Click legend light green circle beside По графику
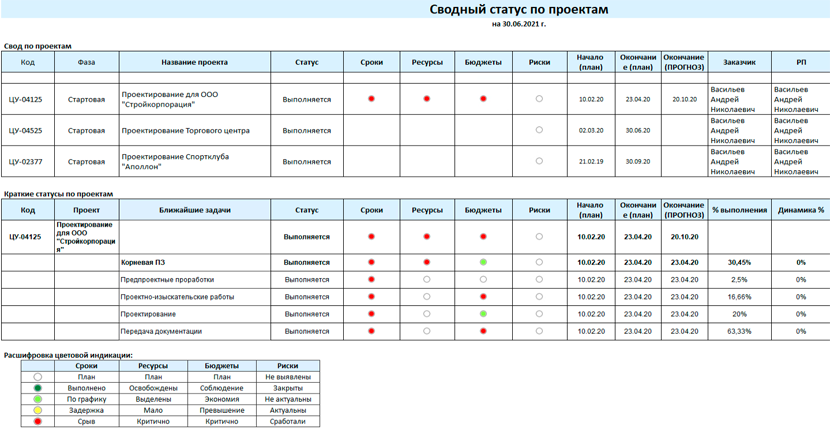 tap(38, 399)
